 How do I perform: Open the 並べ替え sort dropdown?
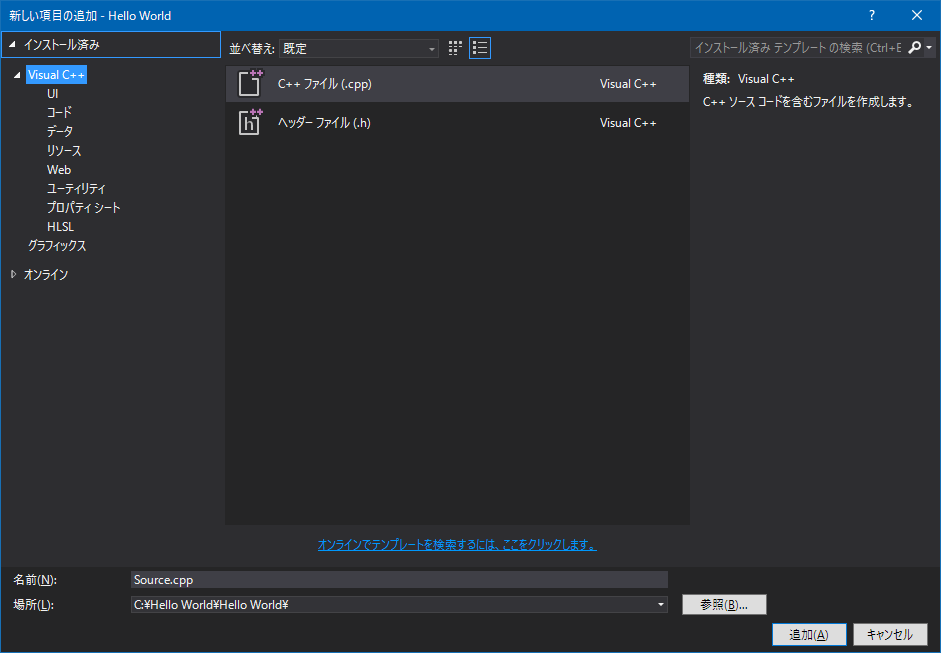(432, 48)
